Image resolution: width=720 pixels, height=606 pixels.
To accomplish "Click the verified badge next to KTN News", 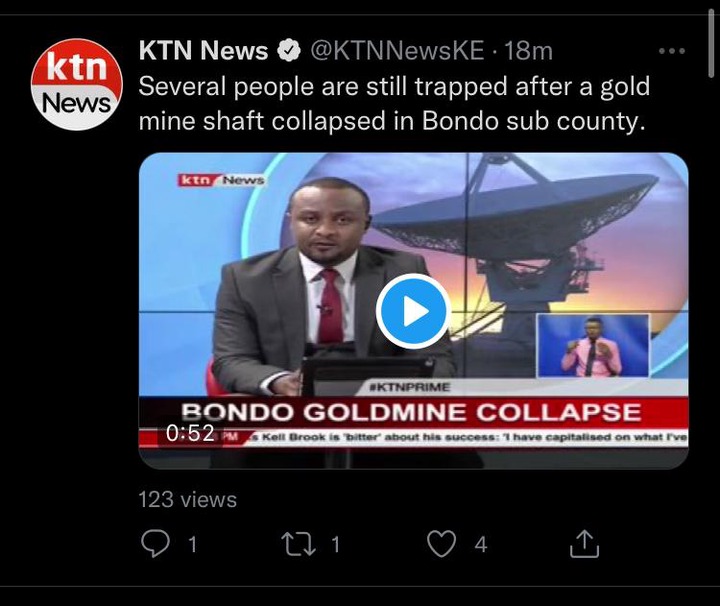I will 288,50.
